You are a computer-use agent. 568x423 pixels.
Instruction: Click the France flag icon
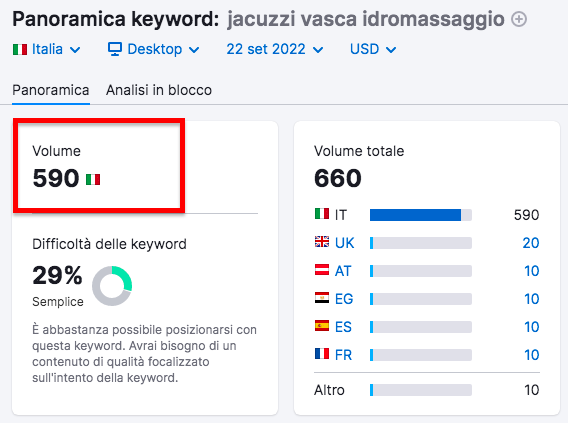point(322,354)
